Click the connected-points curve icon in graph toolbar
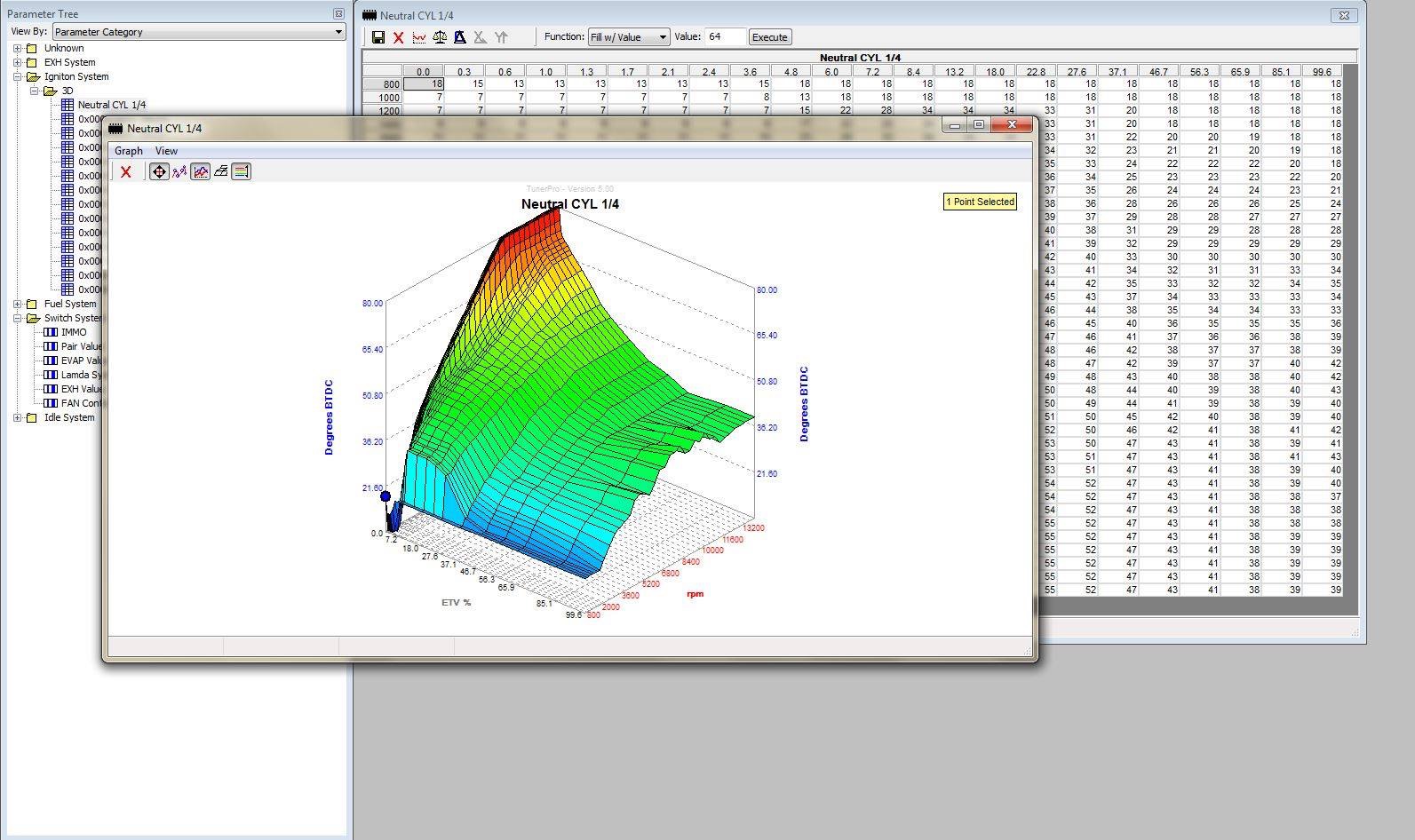This screenshot has width=1415, height=840. [179, 171]
